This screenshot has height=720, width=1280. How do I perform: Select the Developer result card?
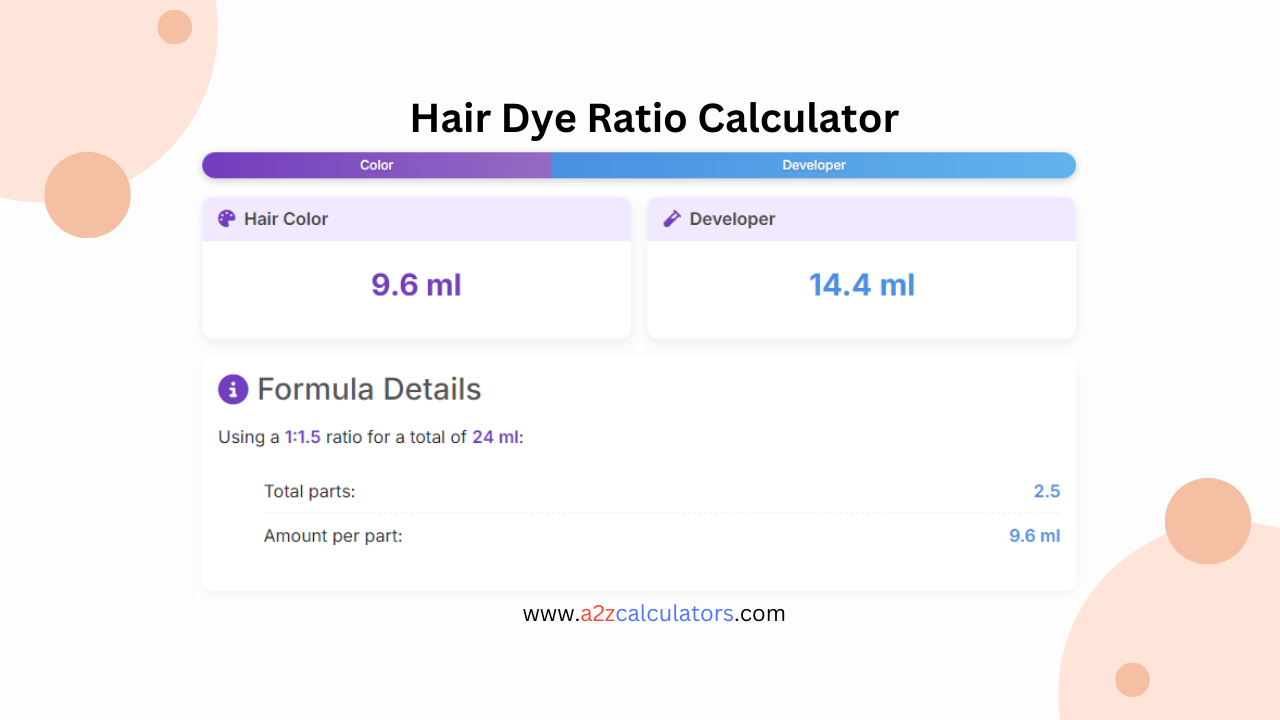pyautogui.click(x=861, y=268)
